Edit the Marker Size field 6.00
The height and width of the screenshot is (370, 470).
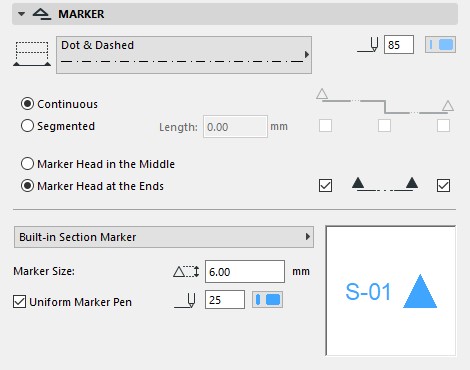245,272
